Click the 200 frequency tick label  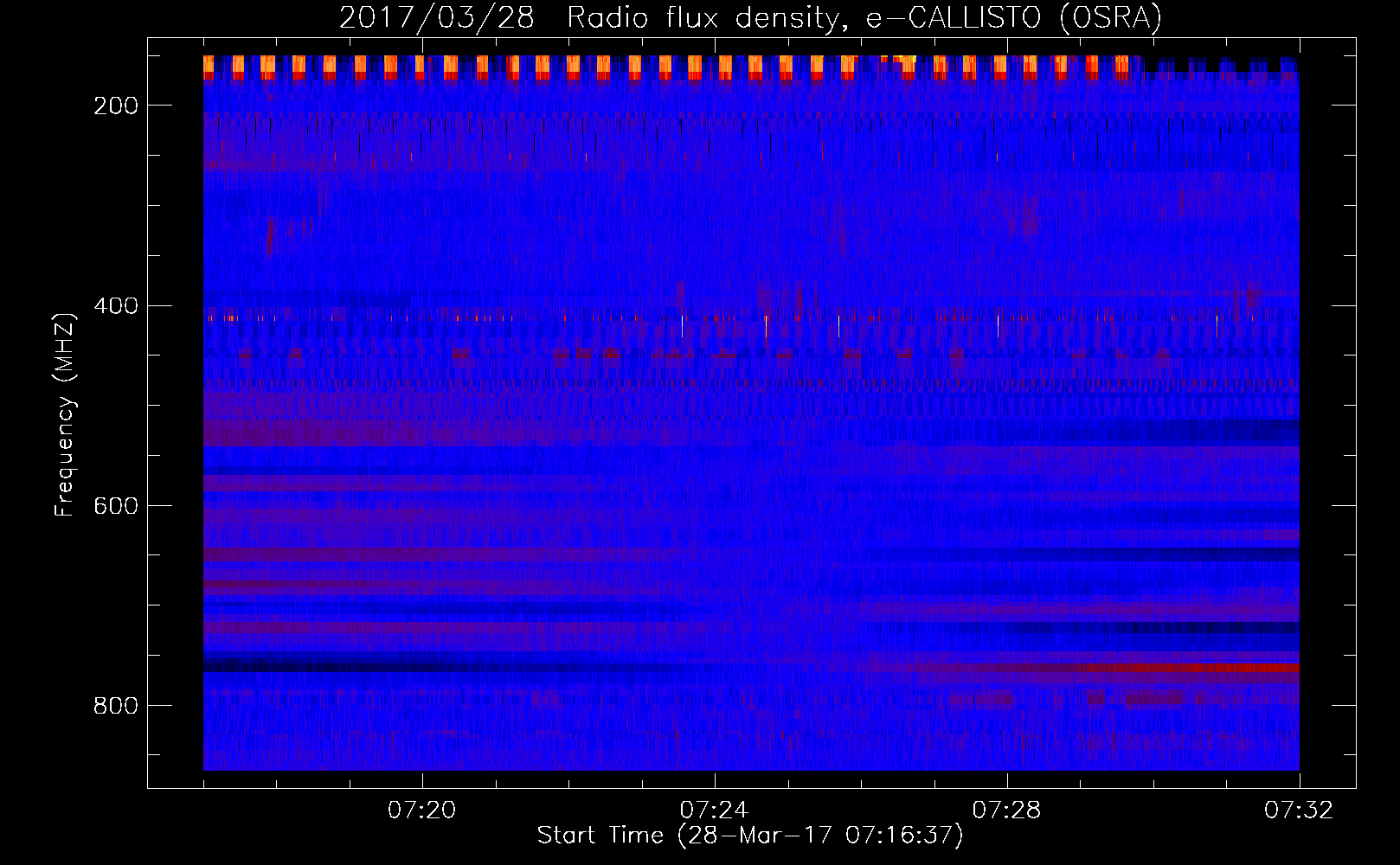116,106
